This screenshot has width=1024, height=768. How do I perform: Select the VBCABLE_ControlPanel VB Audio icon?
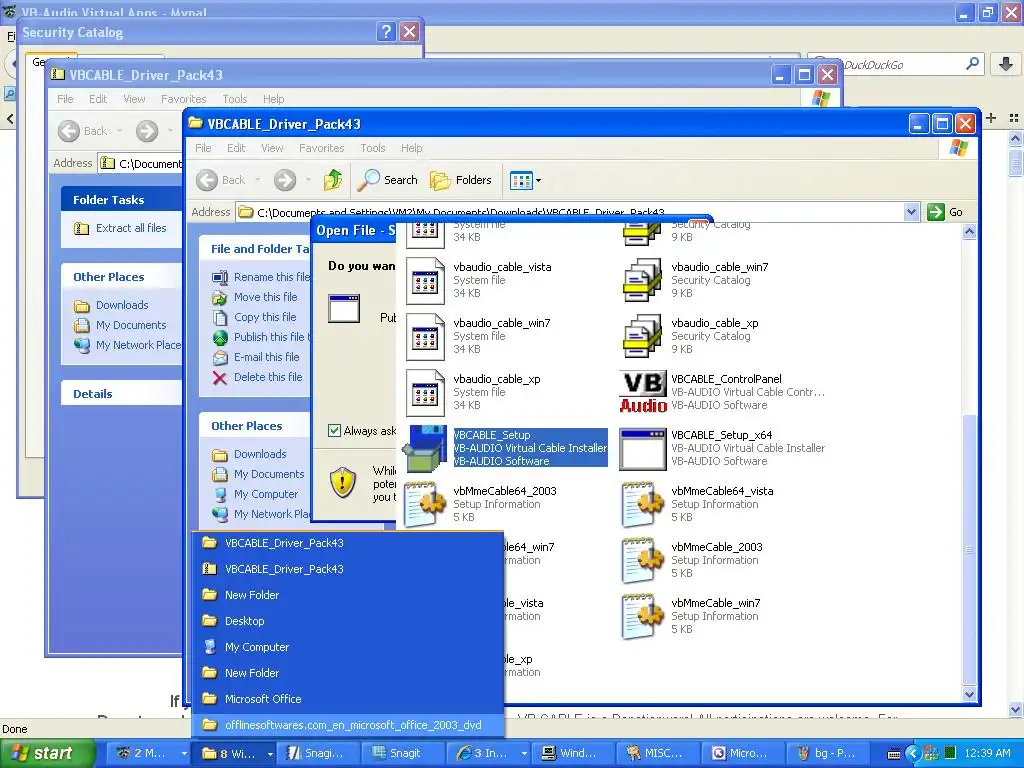643,392
